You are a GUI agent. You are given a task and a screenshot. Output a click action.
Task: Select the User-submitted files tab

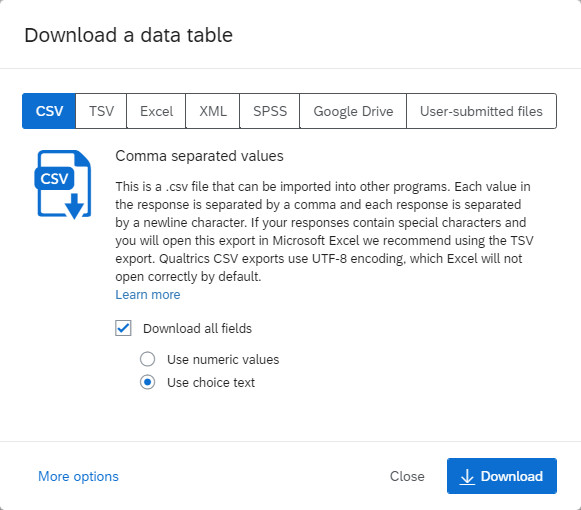(481, 111)
